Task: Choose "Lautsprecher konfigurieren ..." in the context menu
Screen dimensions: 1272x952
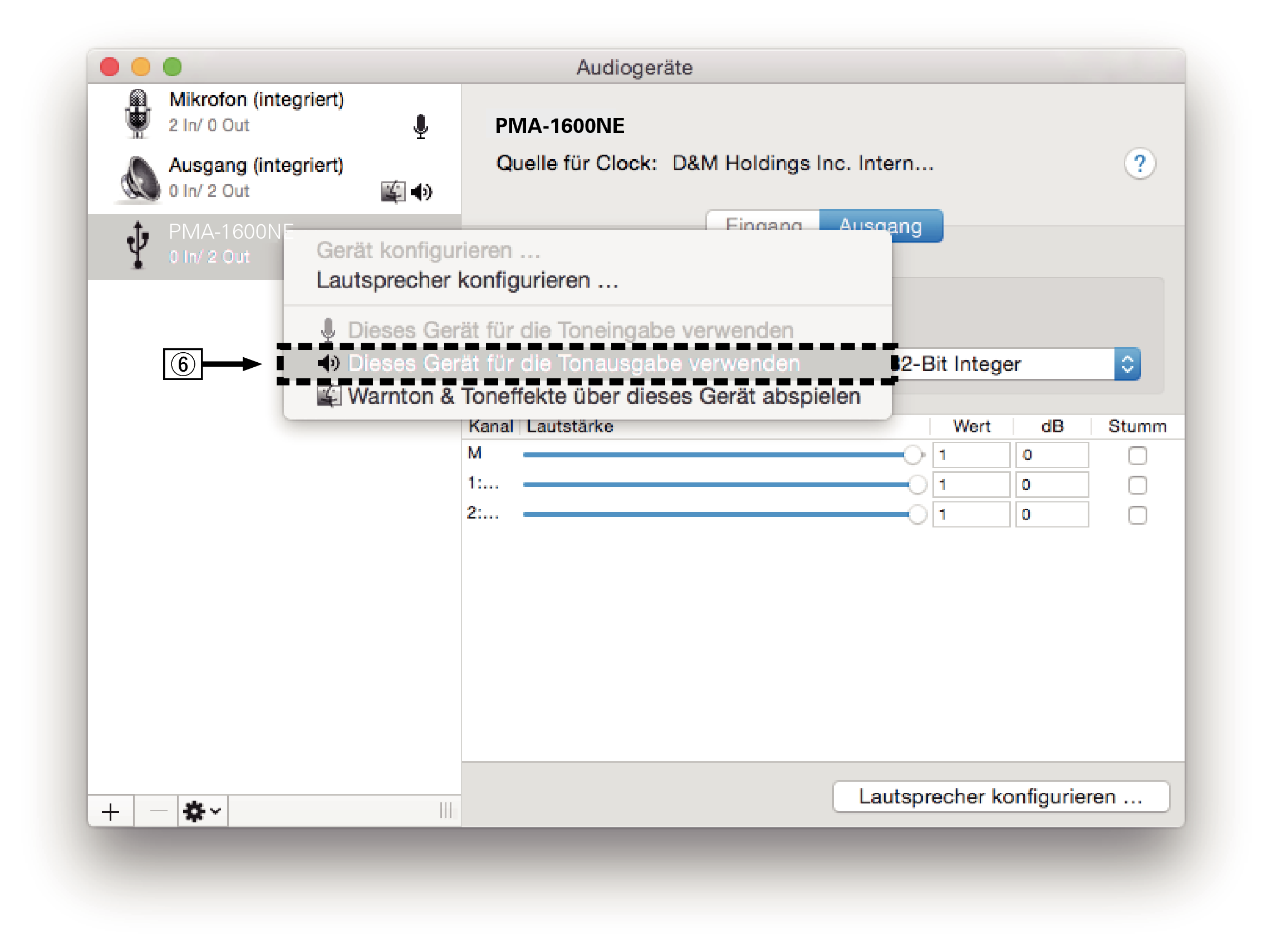Action: click(x=467, y=280)
